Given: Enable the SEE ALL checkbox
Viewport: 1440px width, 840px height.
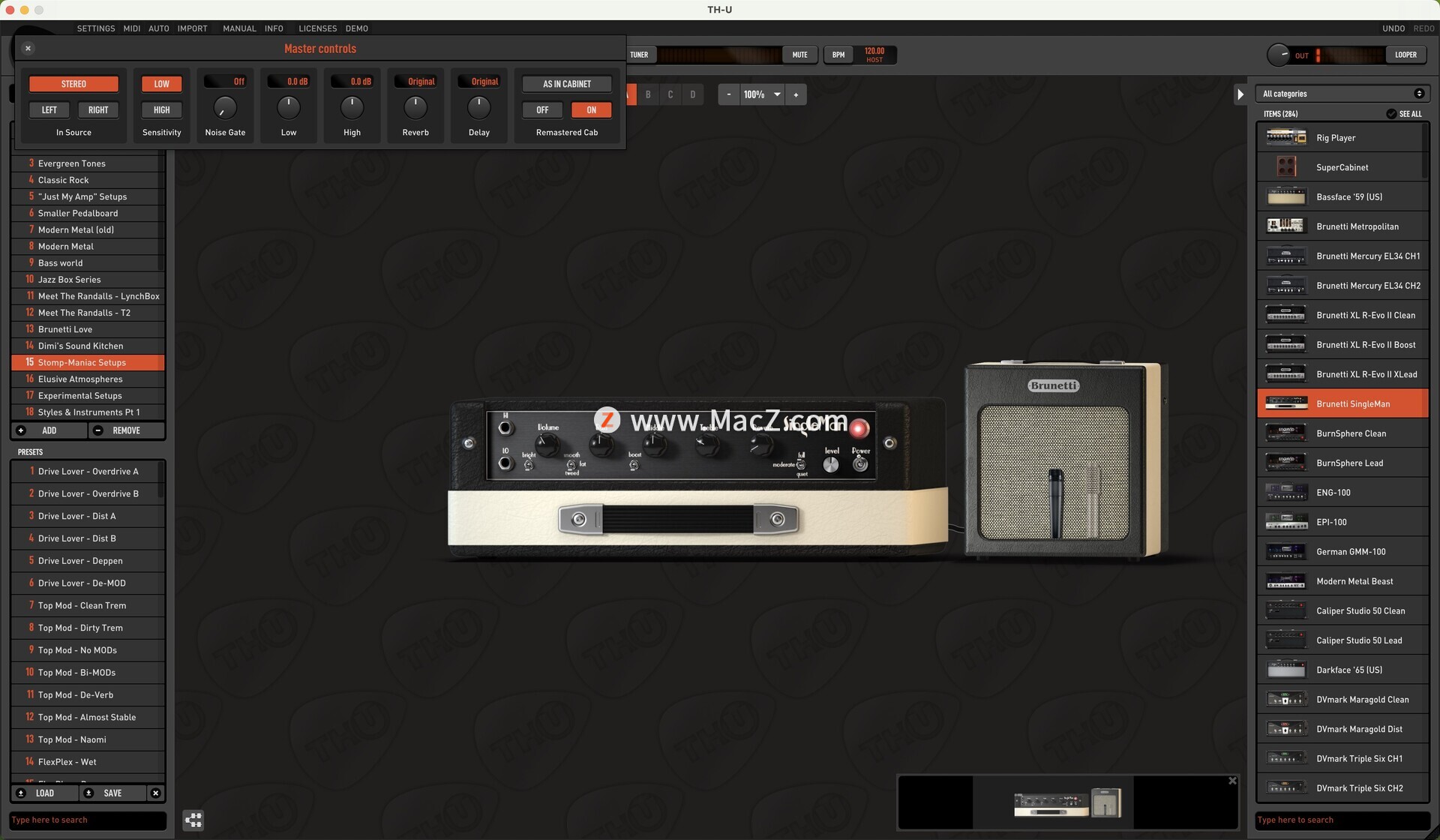Looking at the screenshot, I should pos(1391,114).
